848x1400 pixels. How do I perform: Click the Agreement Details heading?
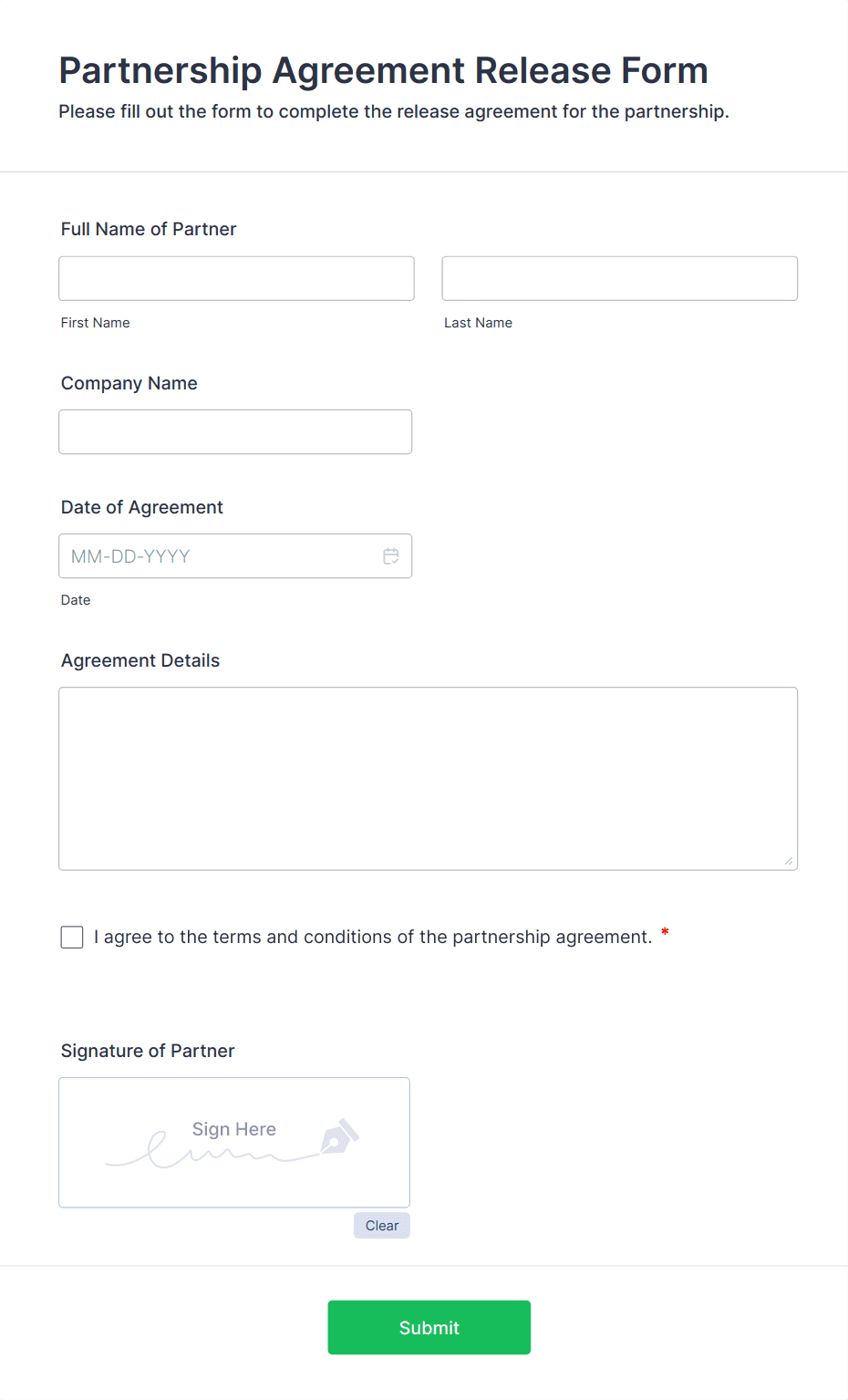click(140, 660)
